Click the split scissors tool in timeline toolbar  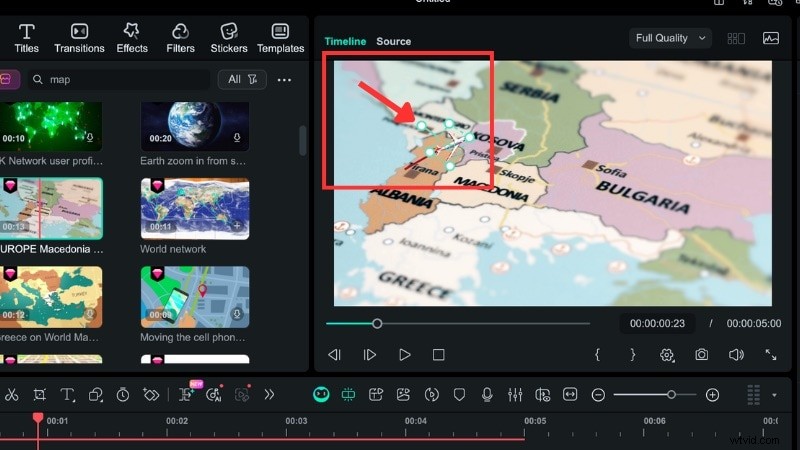pyautogui.click(x=11, y=395)
